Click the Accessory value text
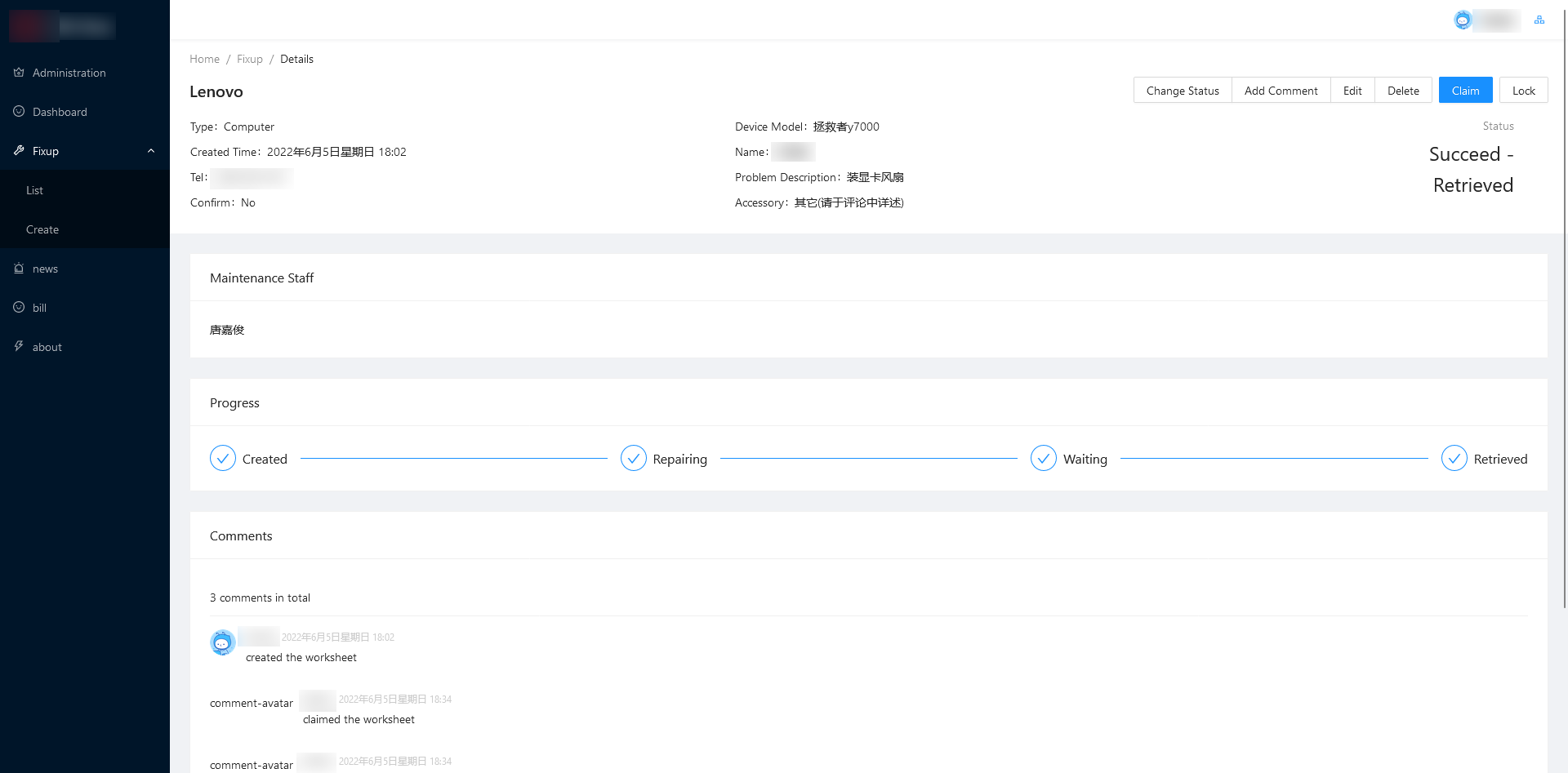Screen dimensions: 1568x773 (x=849, y=202)
